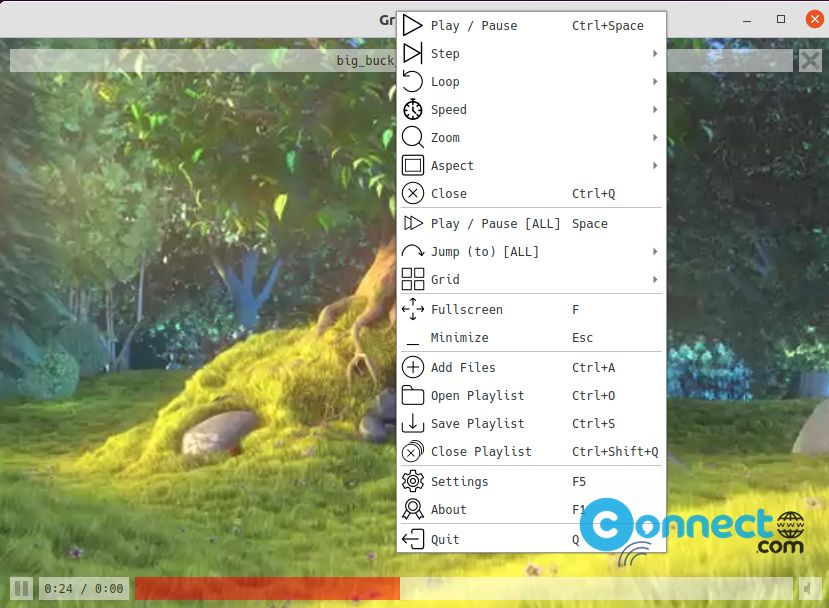Pause the video with the bottom-left button
The image size is (829, 608).
click(x=21, y=588)
